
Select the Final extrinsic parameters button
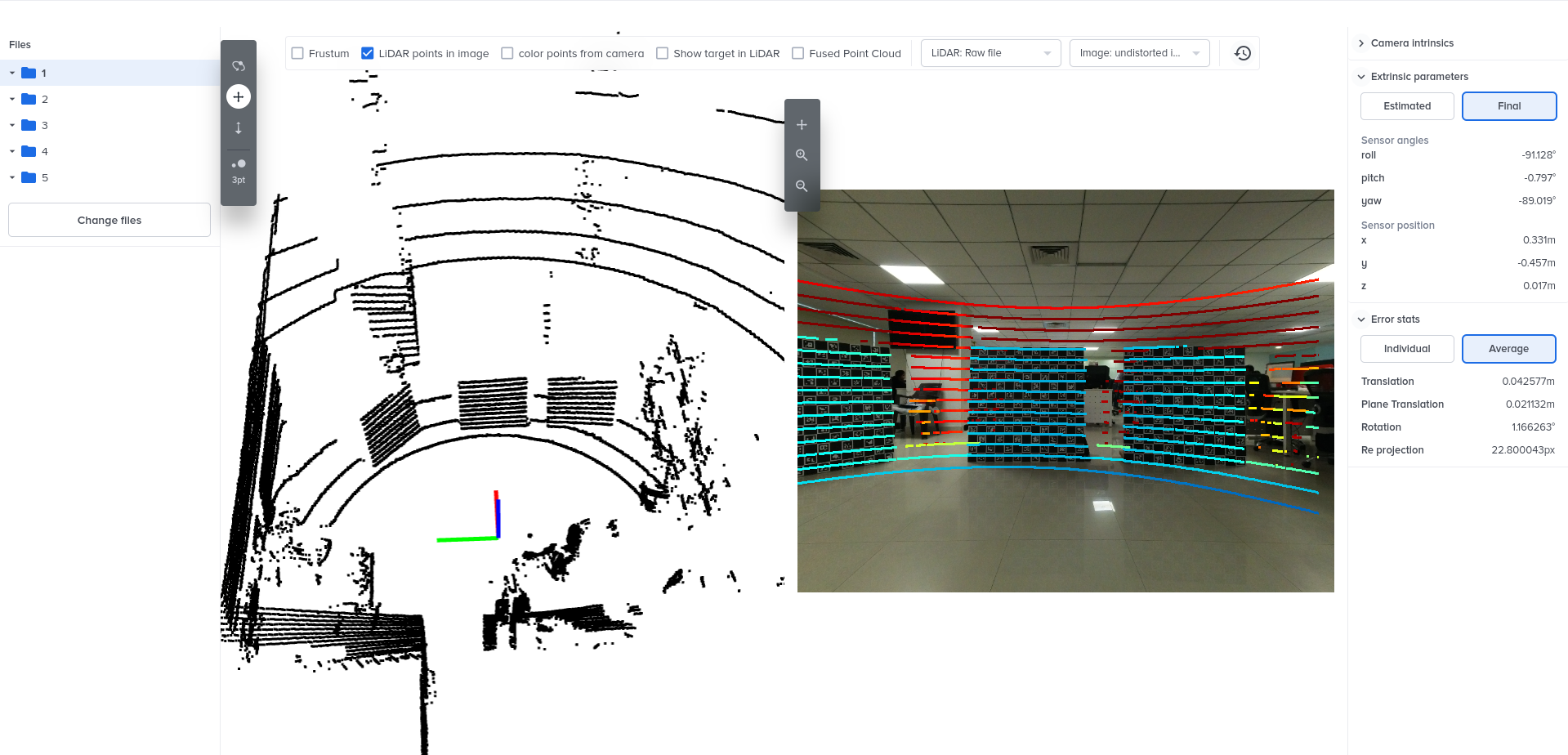point(1508,106)
